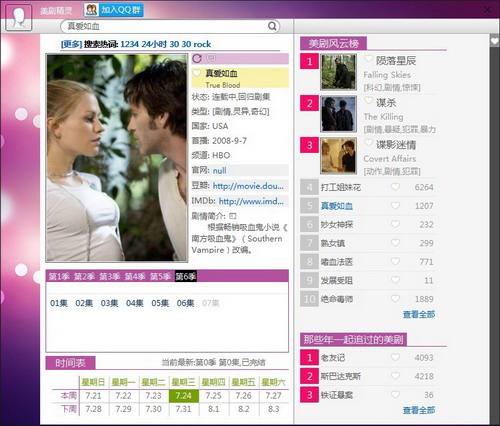500x426 pixels.
Task: Toggle favorite heart for 嗜血法医
Action: (395, 261)
